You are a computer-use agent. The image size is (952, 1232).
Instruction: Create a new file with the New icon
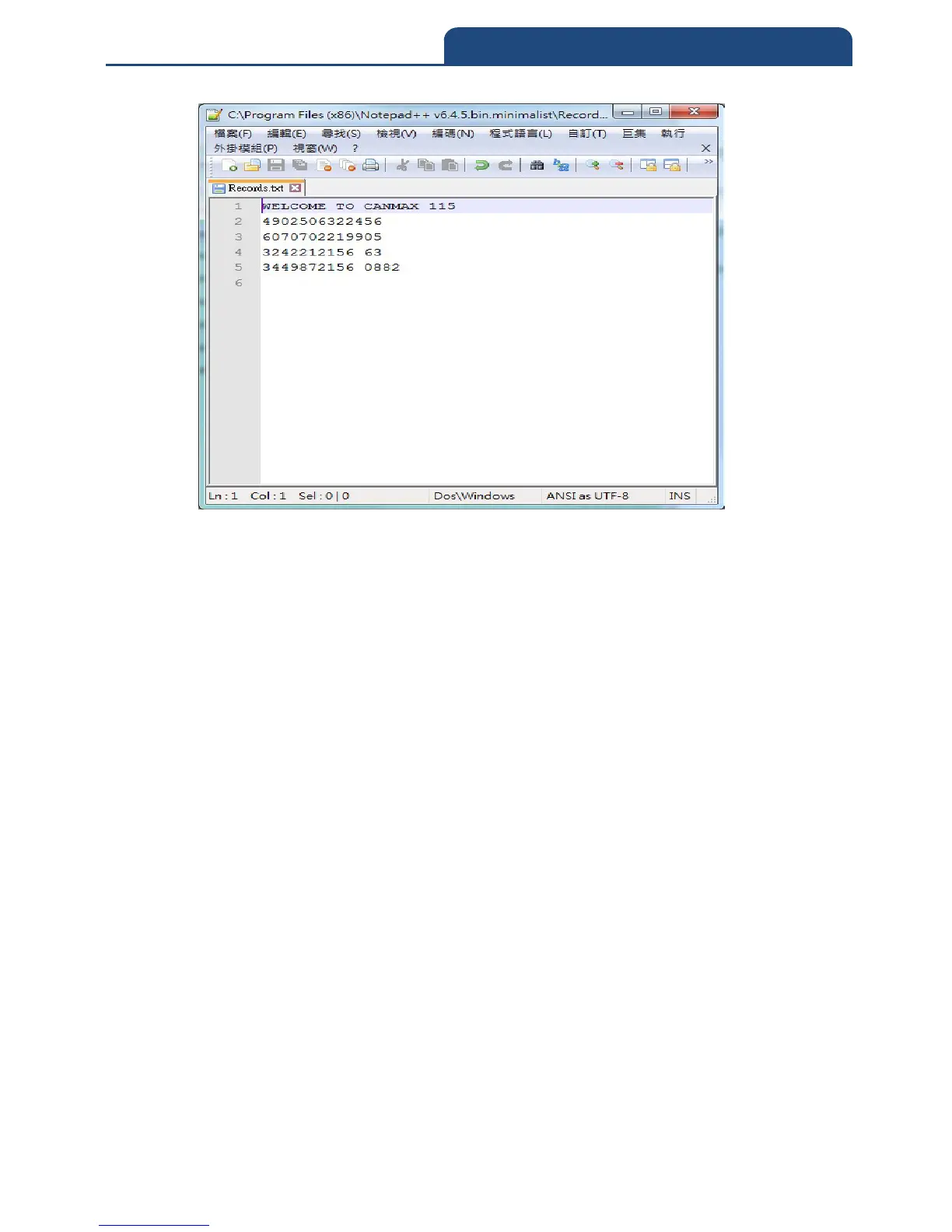pos(229,165)
